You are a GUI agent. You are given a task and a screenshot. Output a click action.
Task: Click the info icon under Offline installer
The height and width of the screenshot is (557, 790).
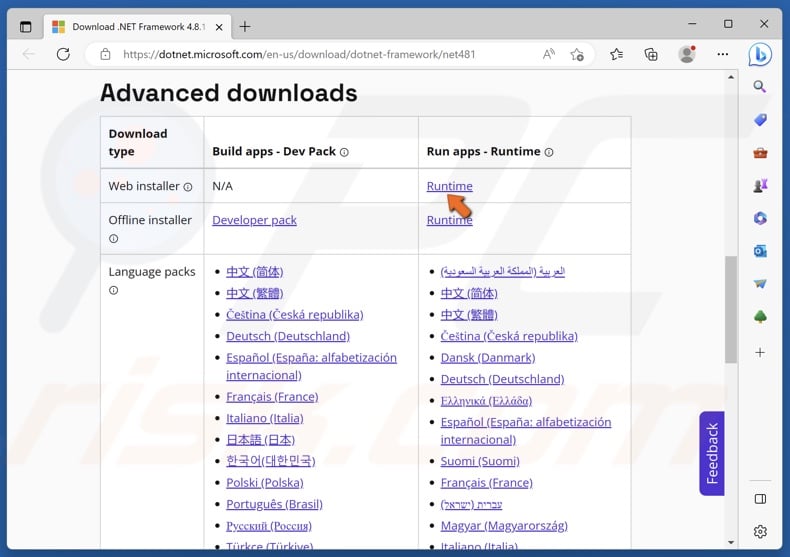pyautogui.click(x=113, y=239)
